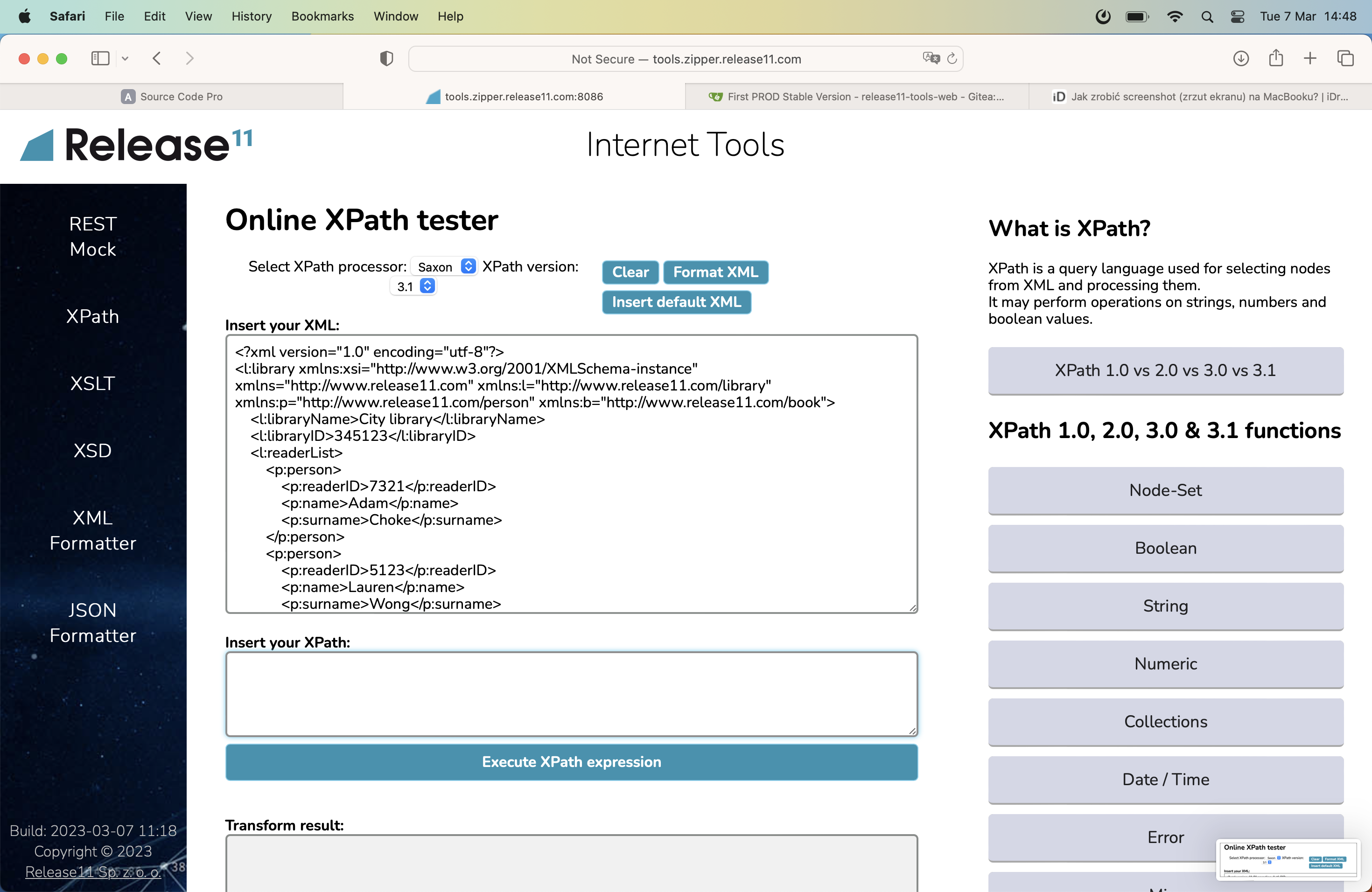Viewport: 1372px width, 892px height.
Task: Click the privacy shield icon in the toolbar
Action: click(x=386, y=58)
